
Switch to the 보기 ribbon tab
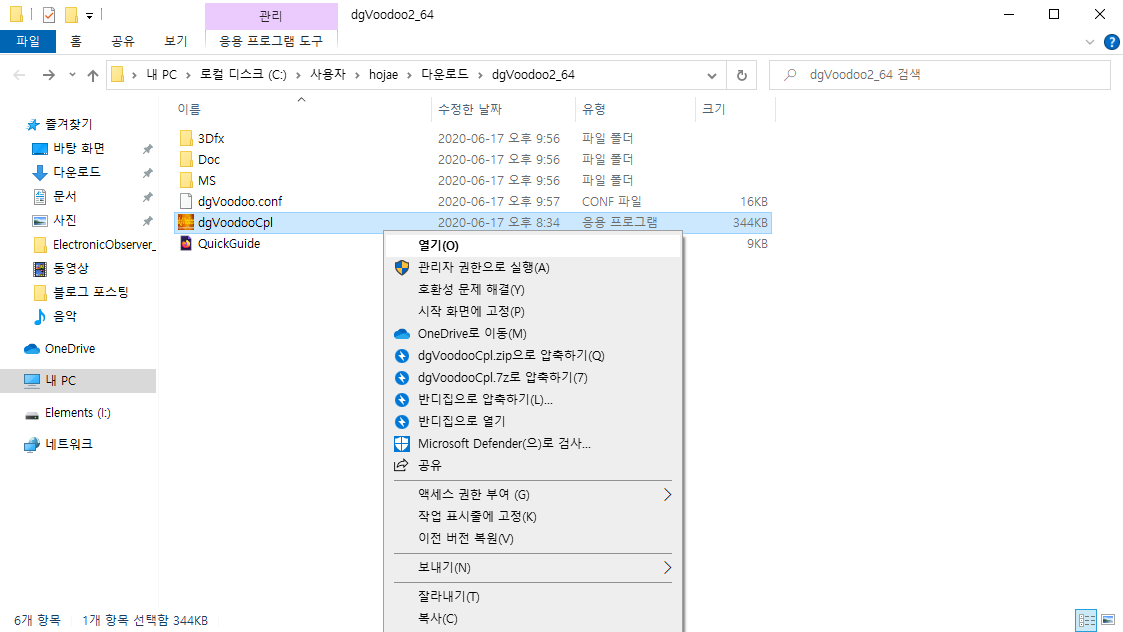(175, 41)
